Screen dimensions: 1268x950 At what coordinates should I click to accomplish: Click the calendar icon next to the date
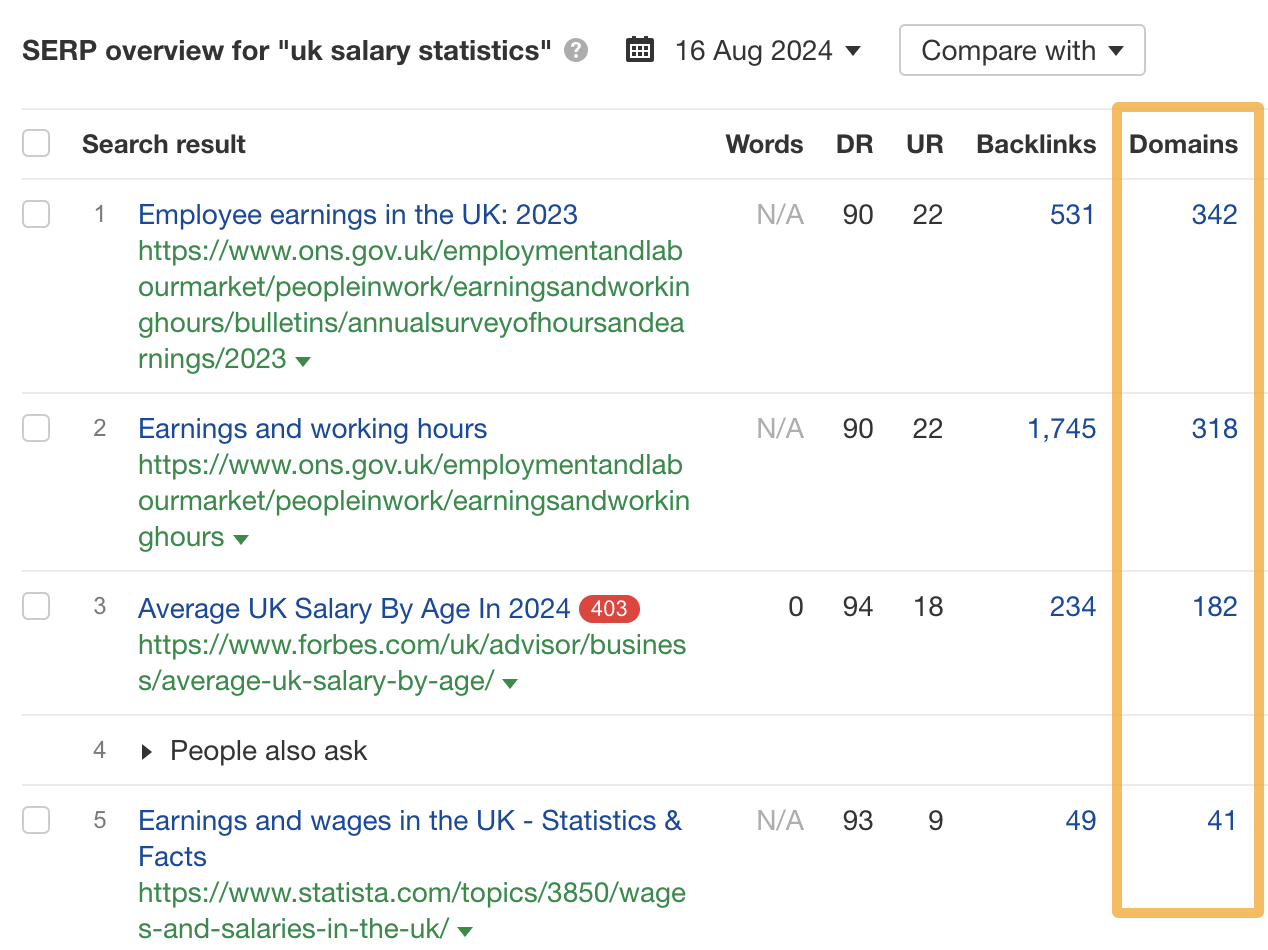(640, 49)
